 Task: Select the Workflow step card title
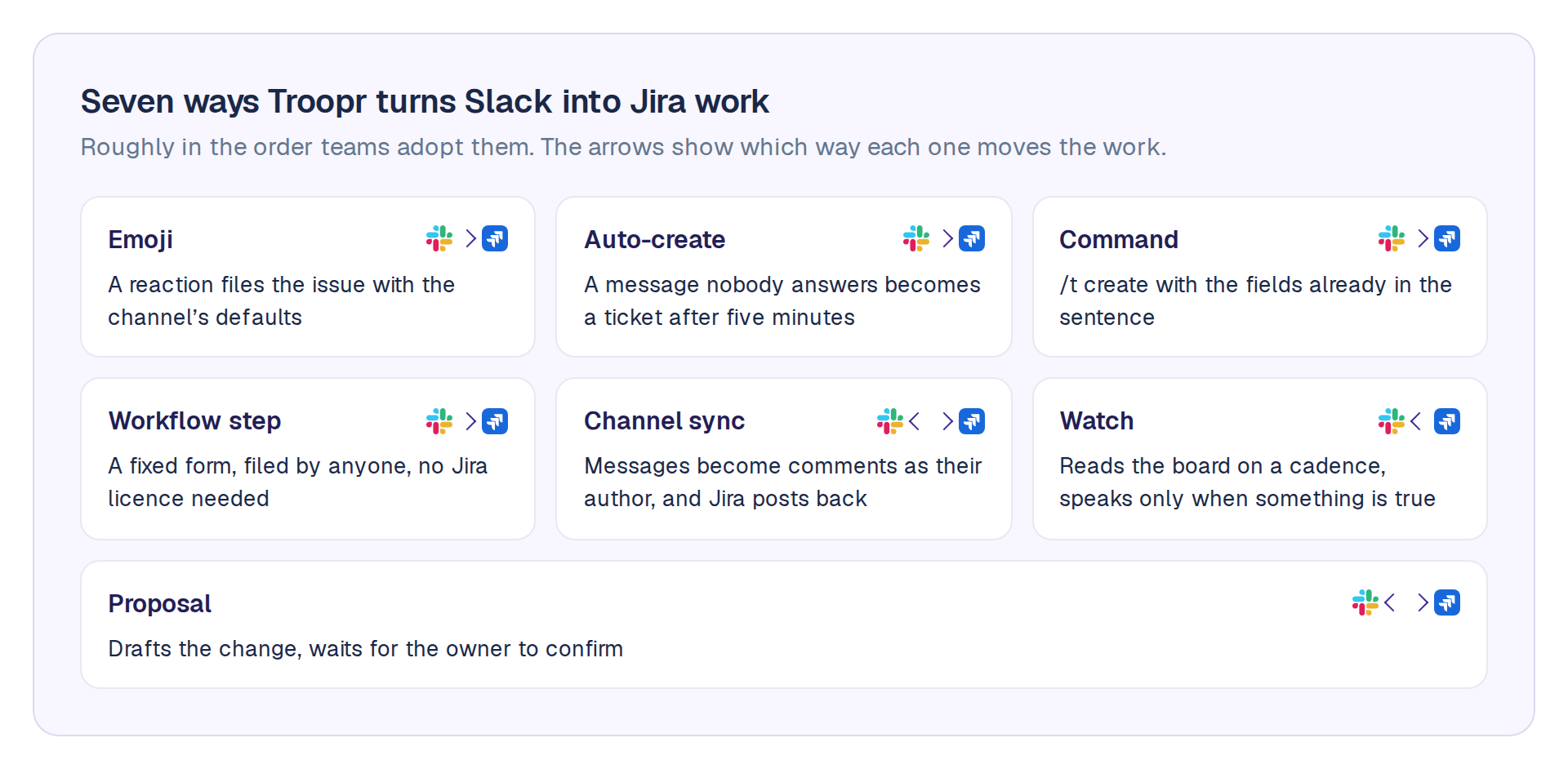point(194,421)
